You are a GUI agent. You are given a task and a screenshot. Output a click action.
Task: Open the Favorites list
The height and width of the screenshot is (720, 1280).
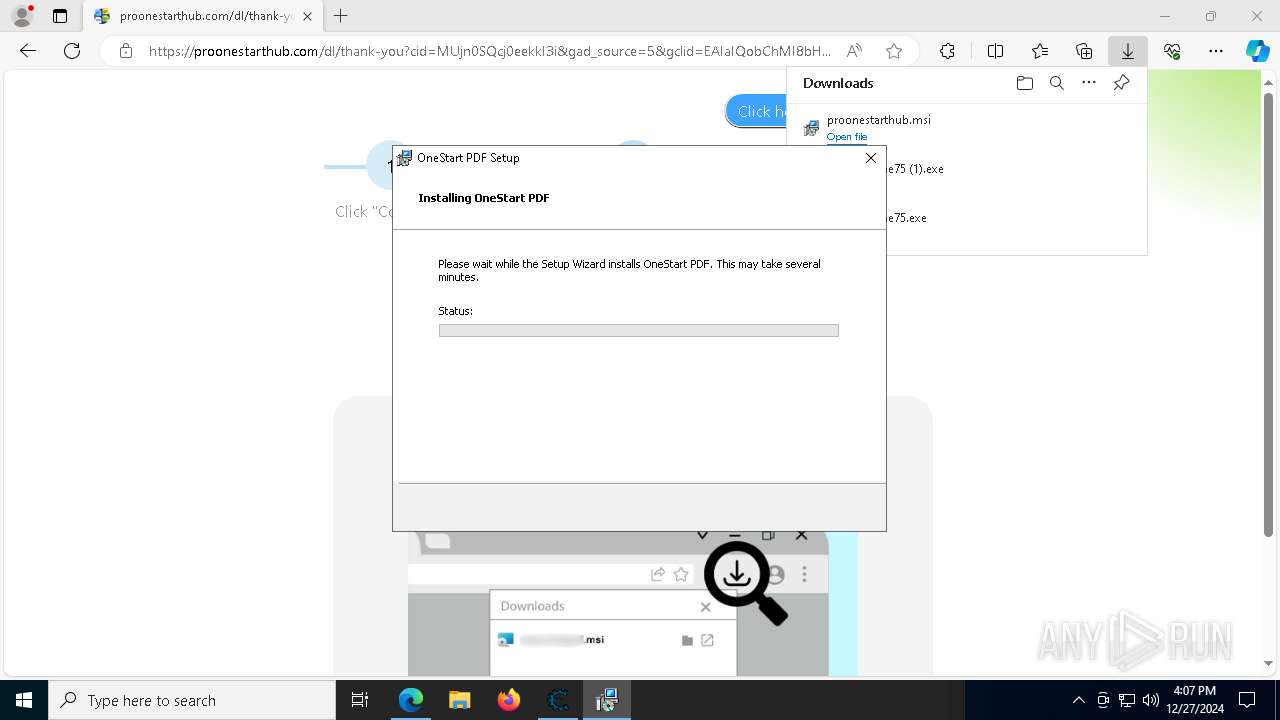(1040, 51)
